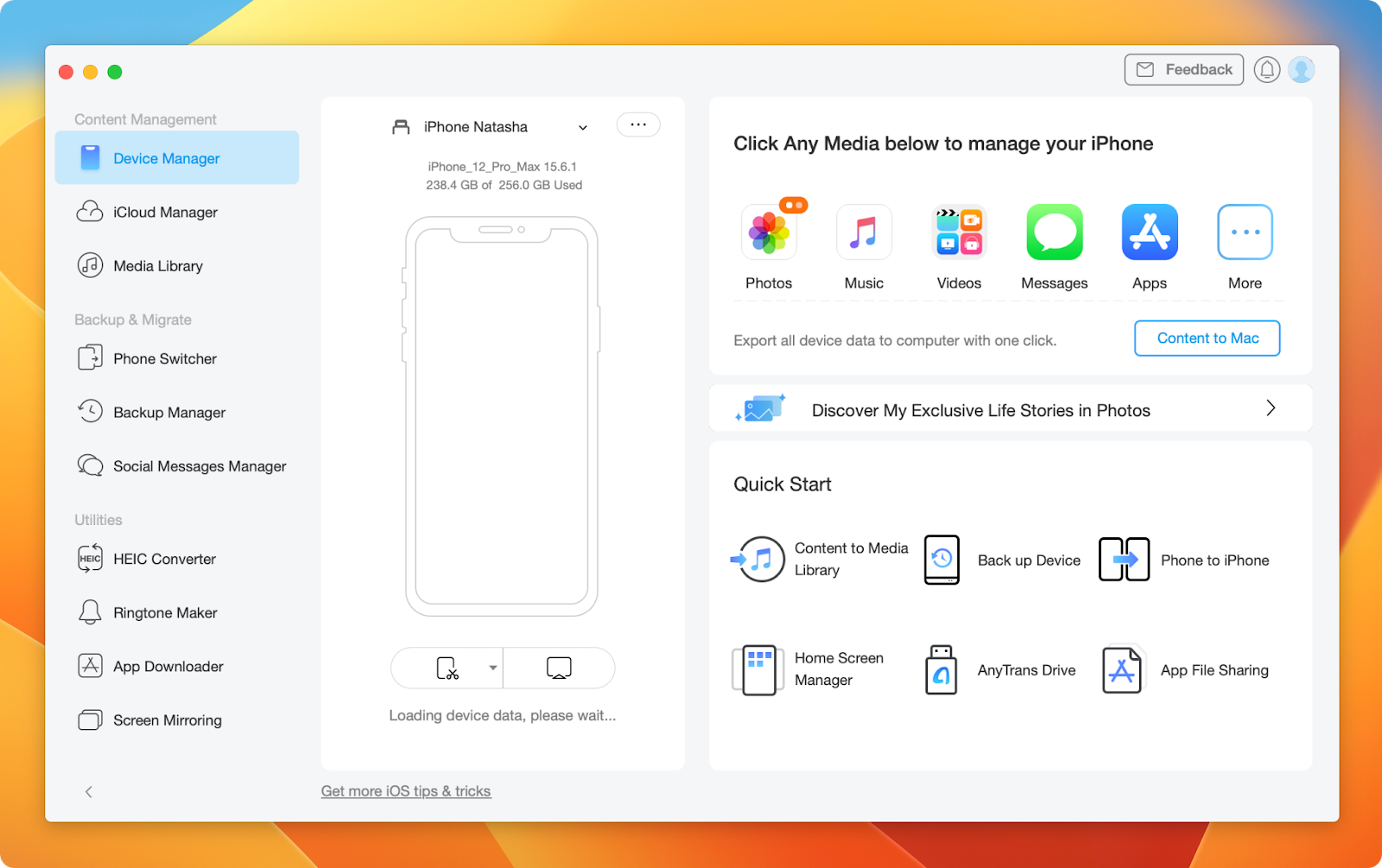Open Get more iOS tips & tricks link
The image size is (1382, 868).
[406, 791]
